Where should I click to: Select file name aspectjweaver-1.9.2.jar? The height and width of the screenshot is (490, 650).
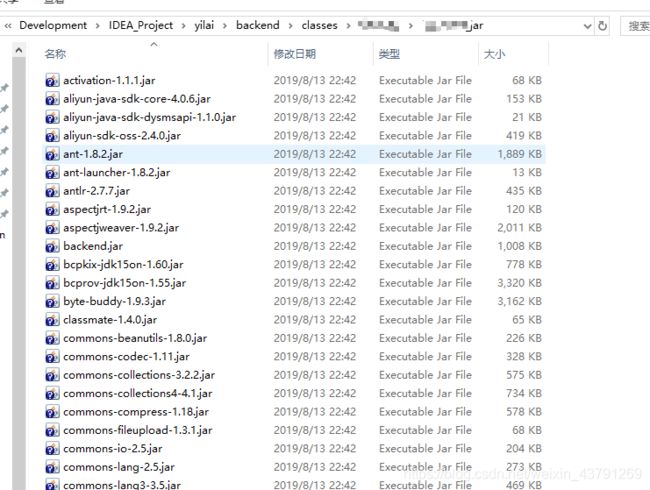pyautogui.click(x=121, y=228)
